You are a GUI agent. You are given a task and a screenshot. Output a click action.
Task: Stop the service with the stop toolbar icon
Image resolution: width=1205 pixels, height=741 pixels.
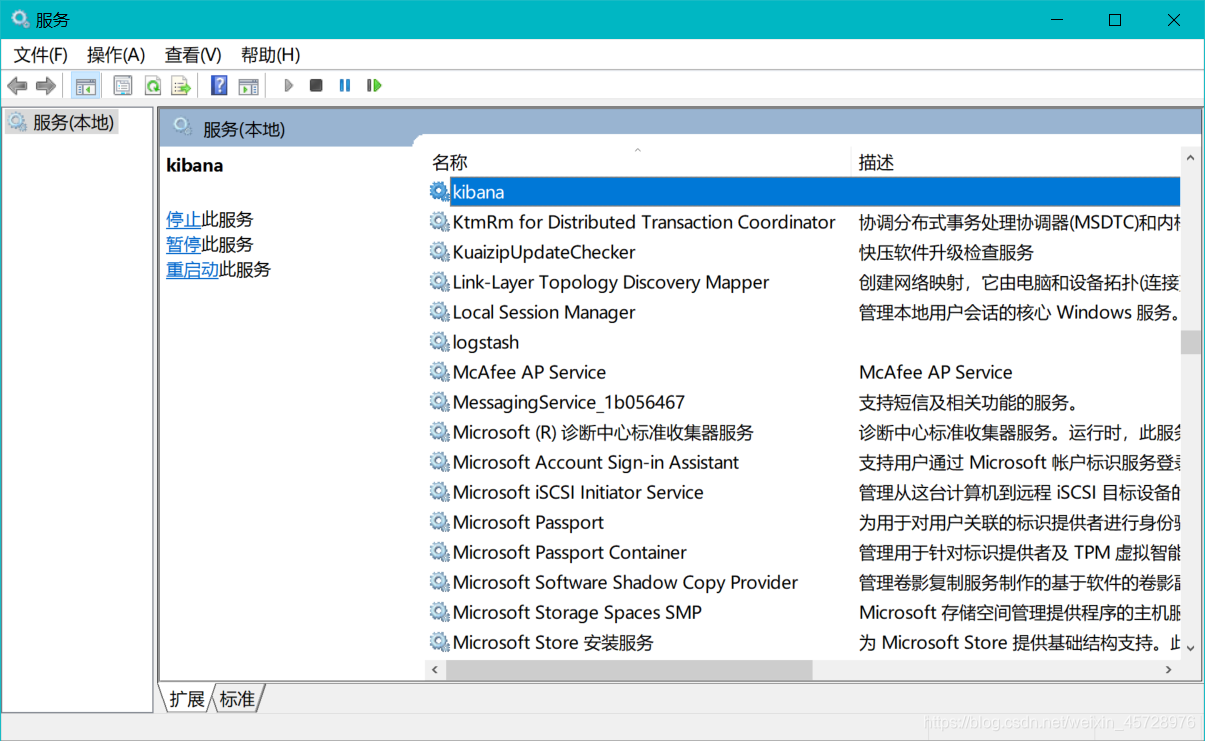click(x=315, y=85)
